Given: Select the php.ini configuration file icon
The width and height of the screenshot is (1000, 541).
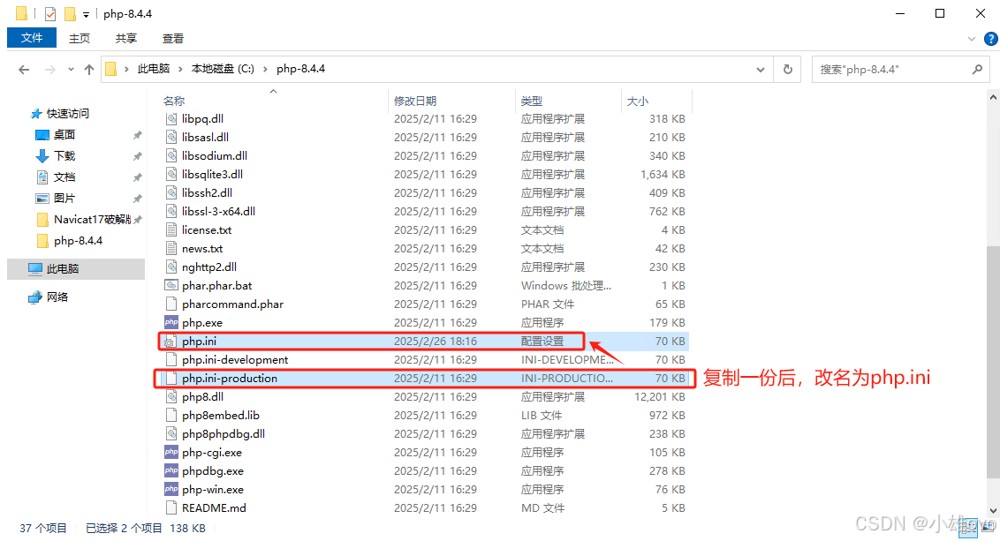Looking at the screenshot, I should click(171, 342).
